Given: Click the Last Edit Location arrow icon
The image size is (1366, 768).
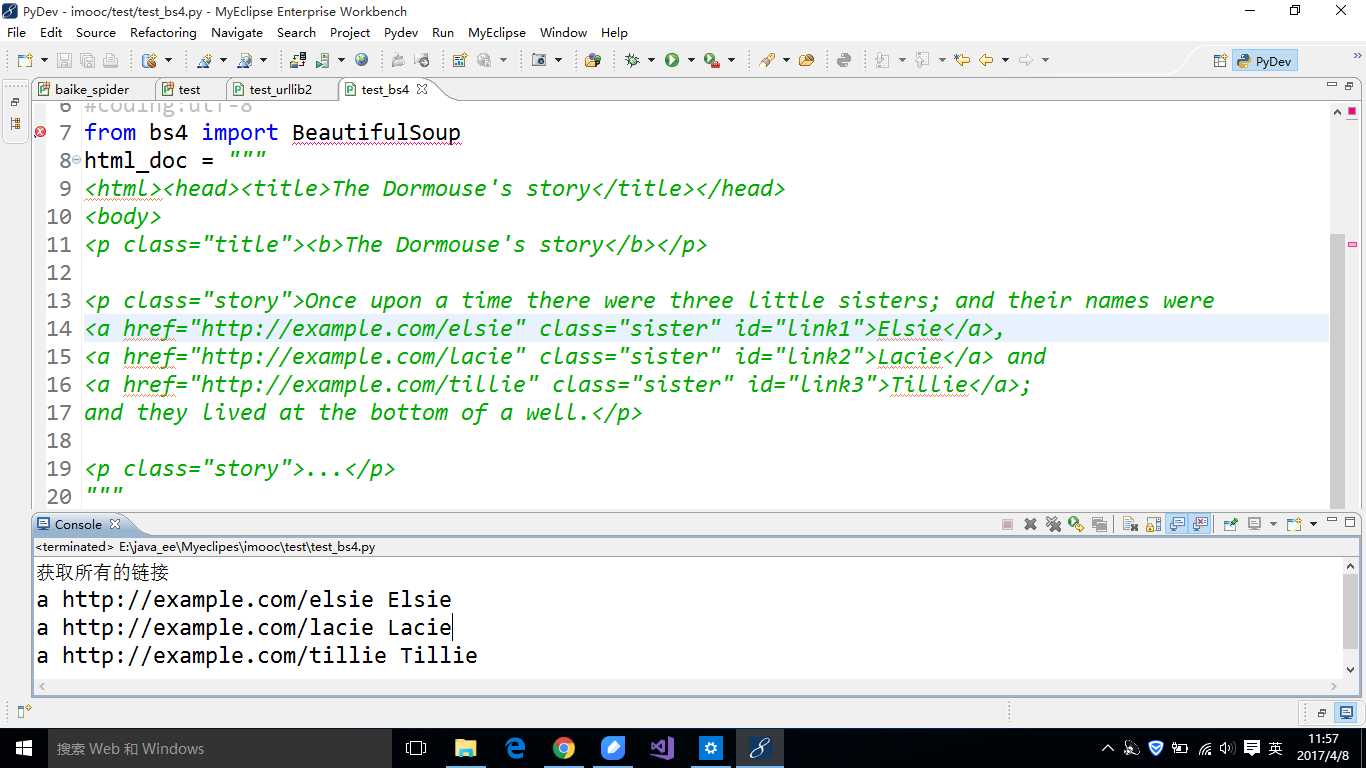Looking at the screenshot, I should [x=962, y=60].
